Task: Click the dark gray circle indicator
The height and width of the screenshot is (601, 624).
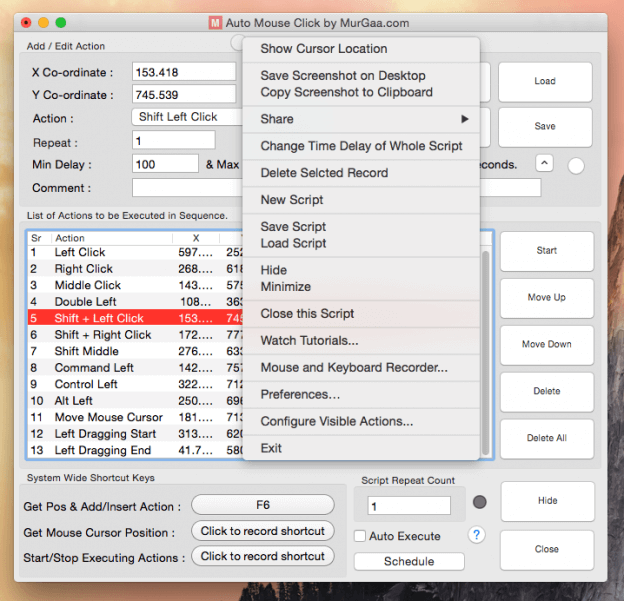Action: 480,502
